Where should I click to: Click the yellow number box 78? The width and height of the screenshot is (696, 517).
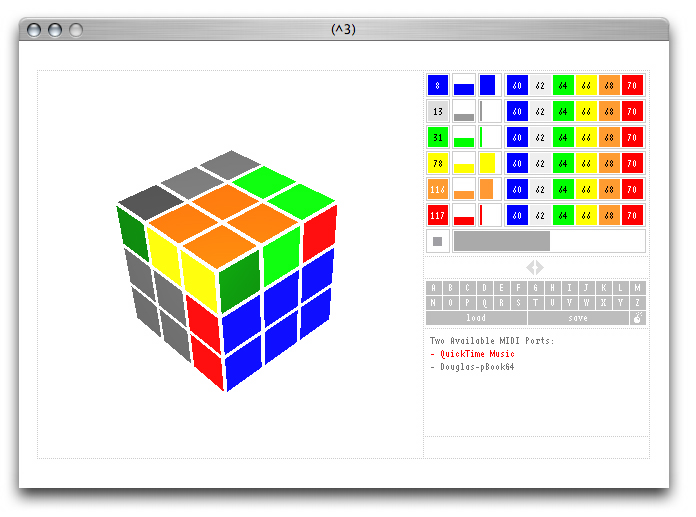[x=438, y=163]
